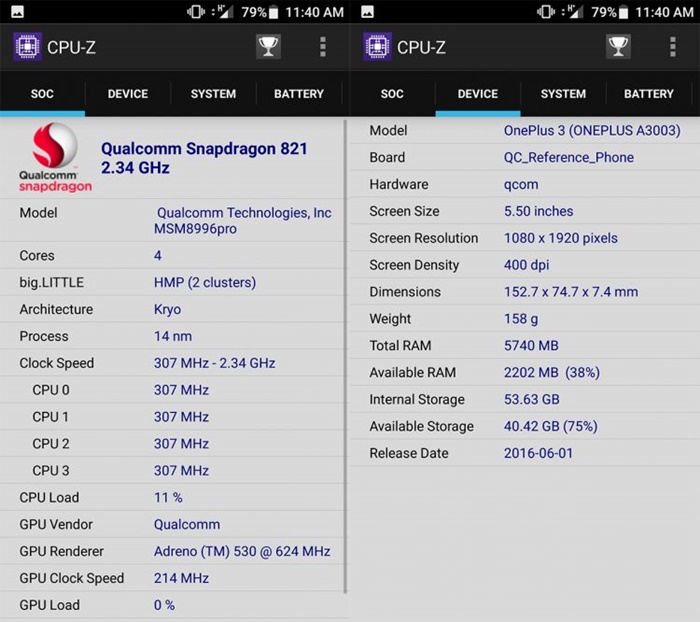
Task: Tap Screen Size value '5.50 inches'
Action: click(538, 211)
